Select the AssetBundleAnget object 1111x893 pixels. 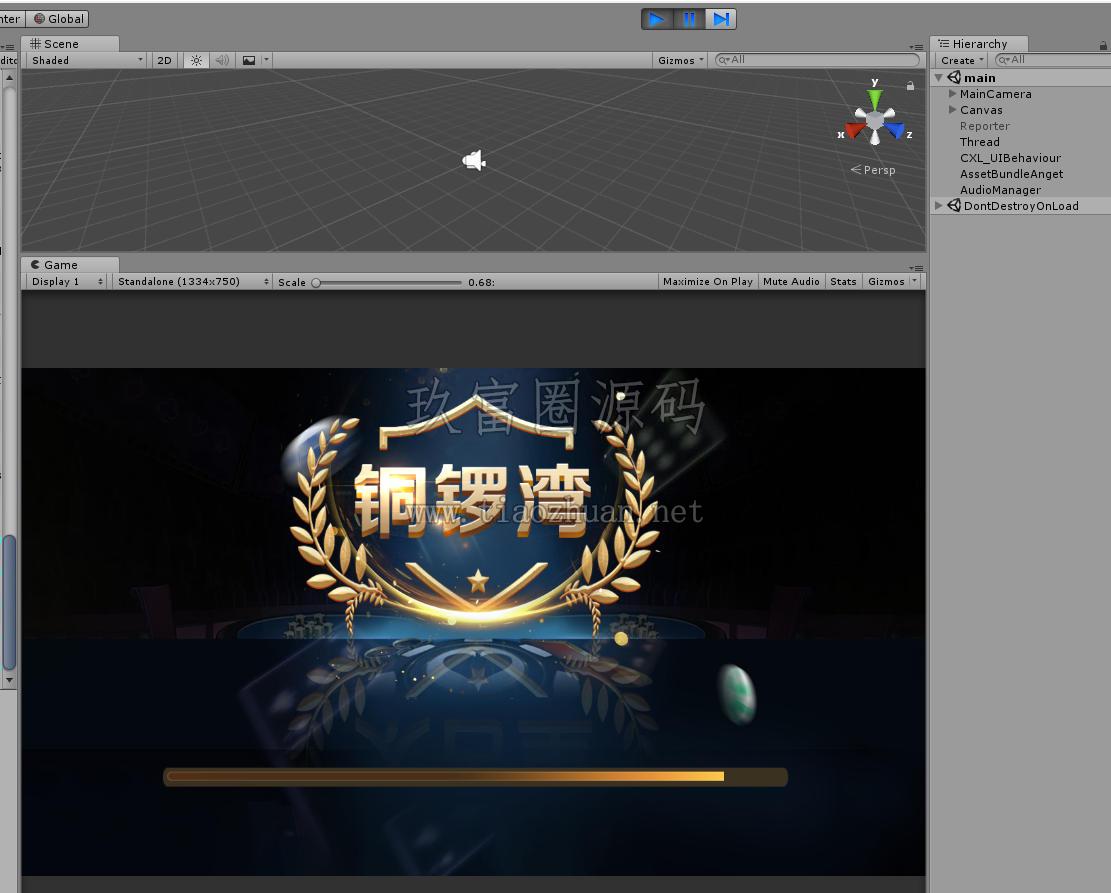point(1012,174)
